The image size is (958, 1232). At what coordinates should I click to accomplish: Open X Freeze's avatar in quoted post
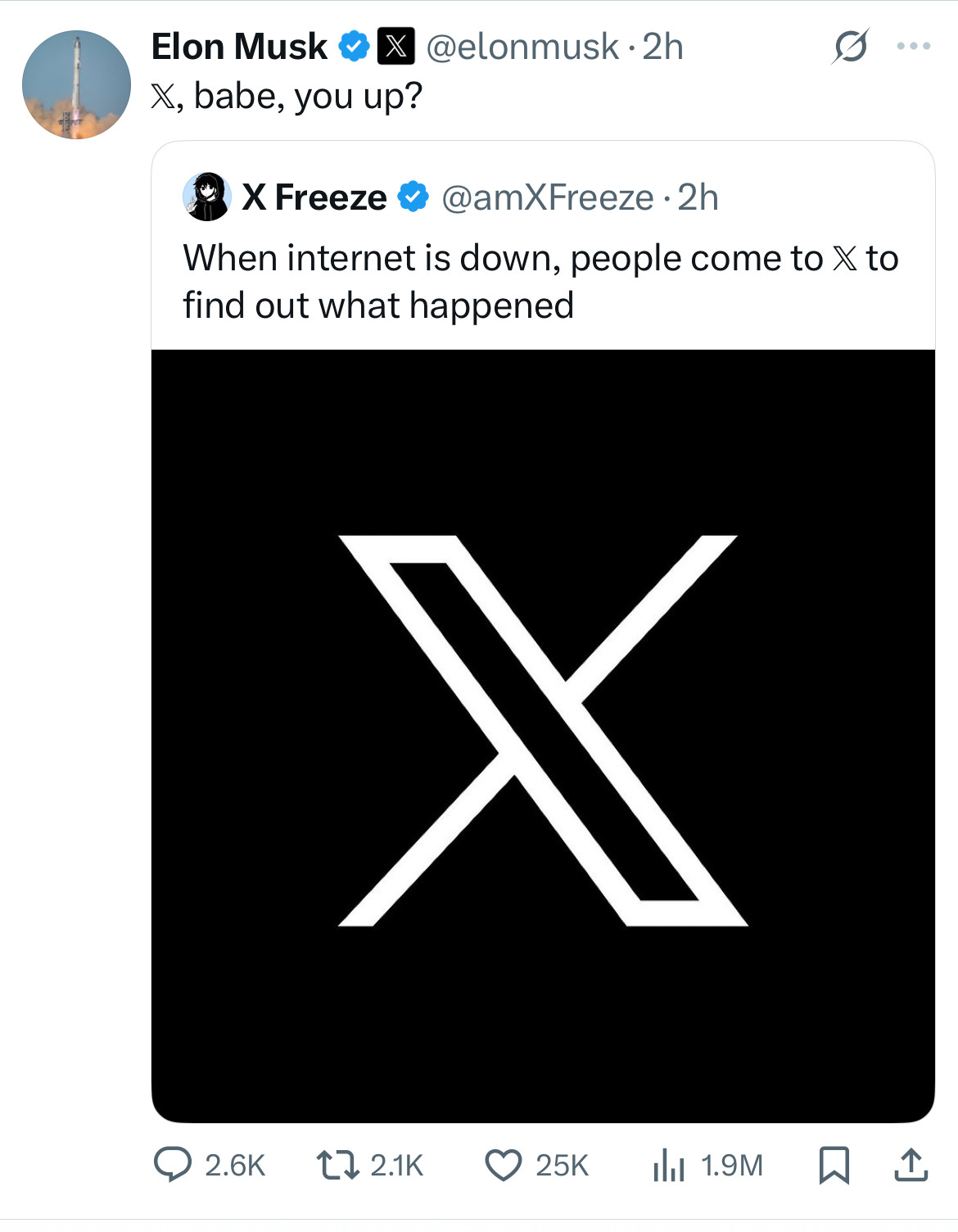click(x=206, y=197)
